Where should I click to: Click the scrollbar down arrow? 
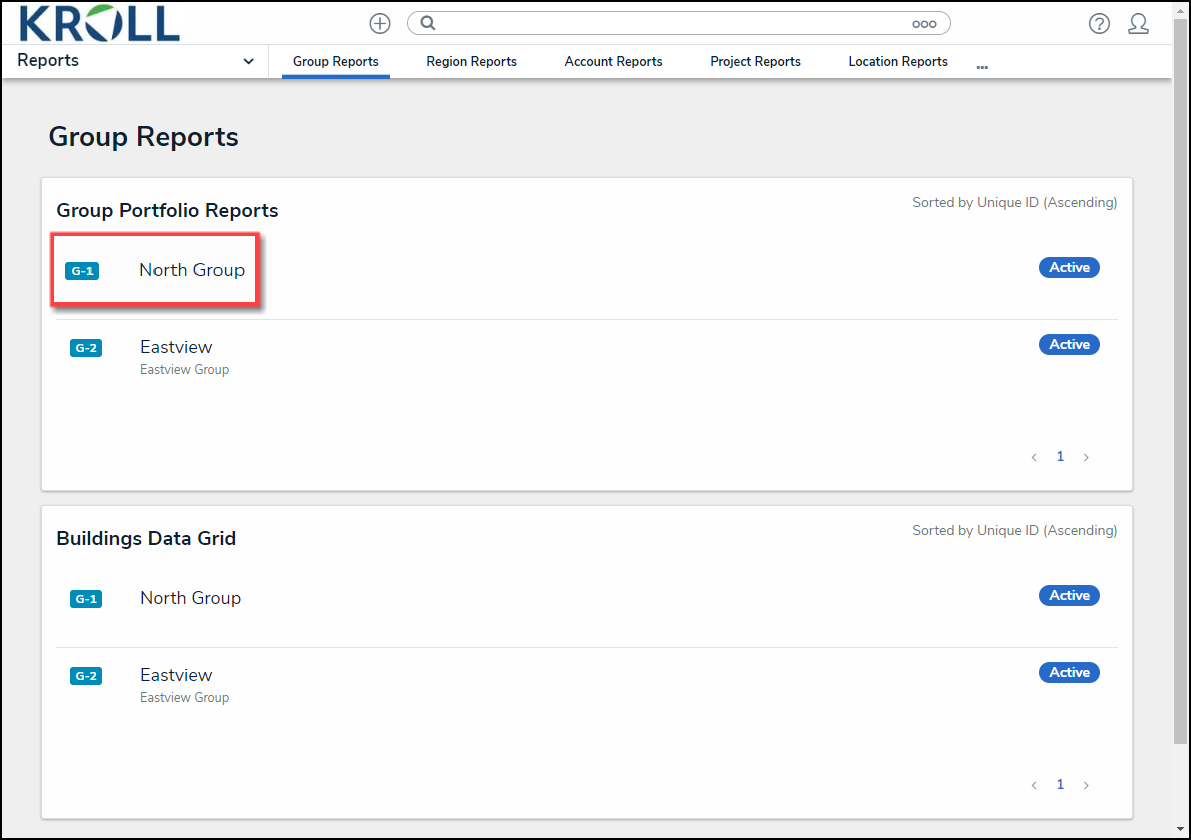click(1180, 829)
